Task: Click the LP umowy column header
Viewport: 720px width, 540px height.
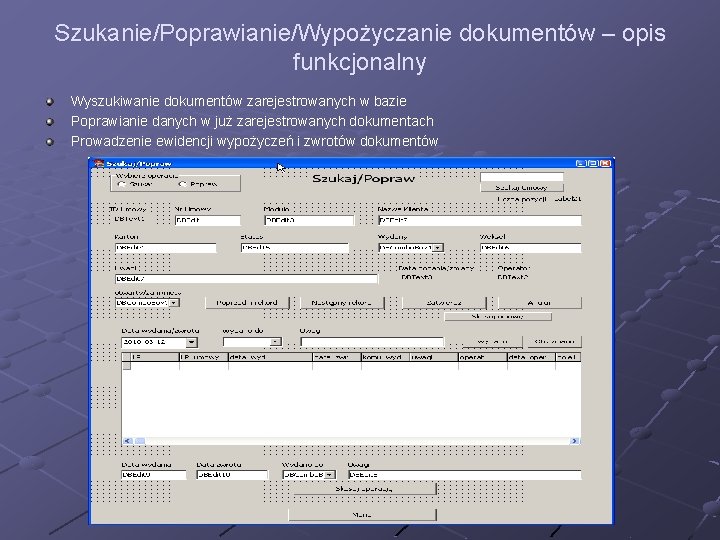Action: pyautogui.click(x=203, y=357)
